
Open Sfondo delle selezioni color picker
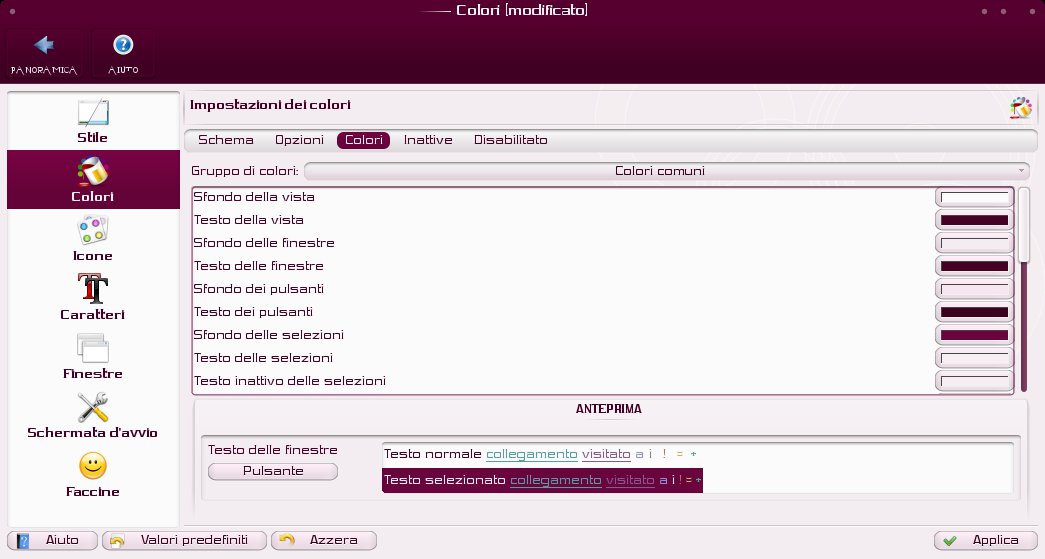pyautogui.click(x=974, y=335)
